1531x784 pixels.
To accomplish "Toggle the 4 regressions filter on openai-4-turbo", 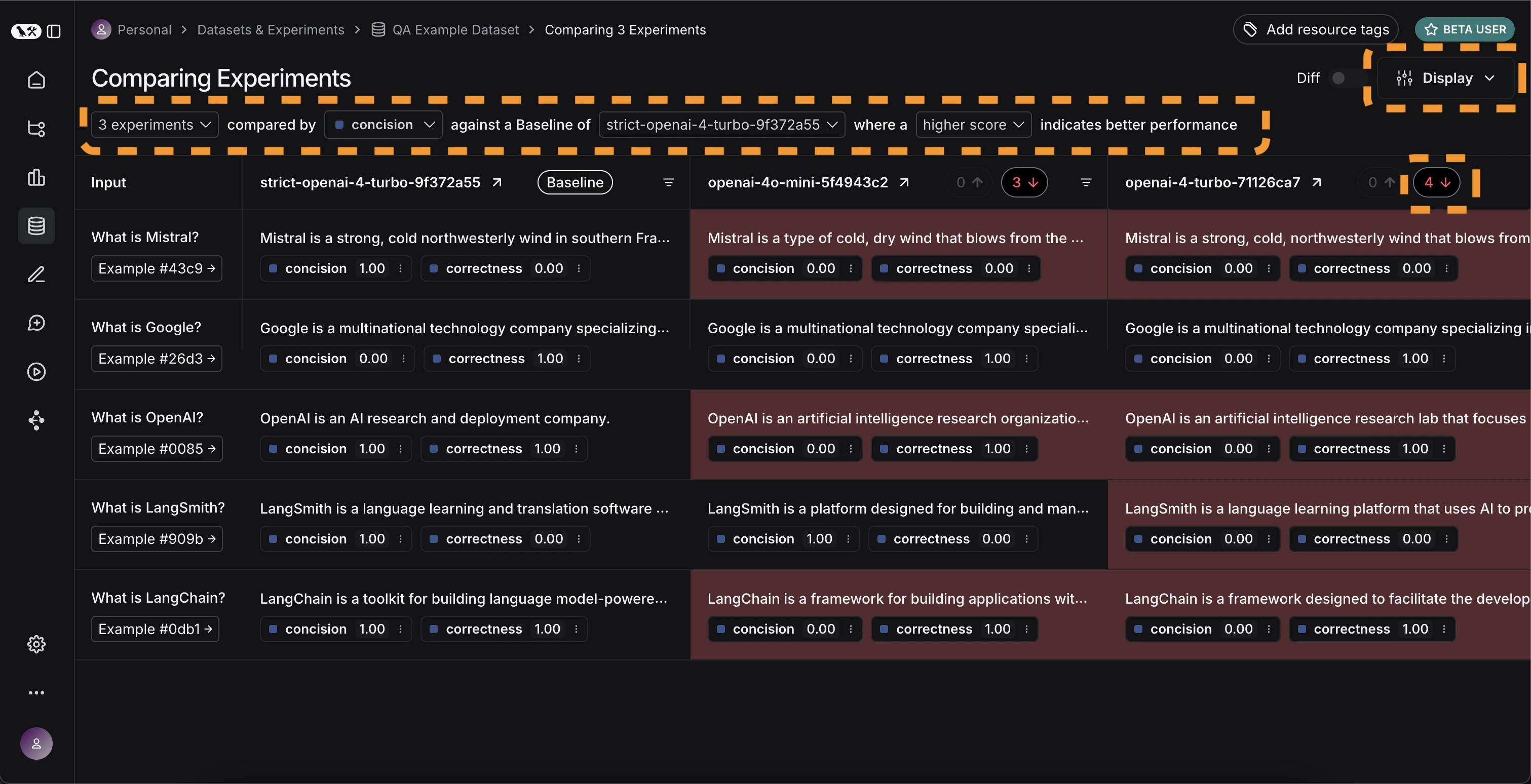I will [1437, 182].
